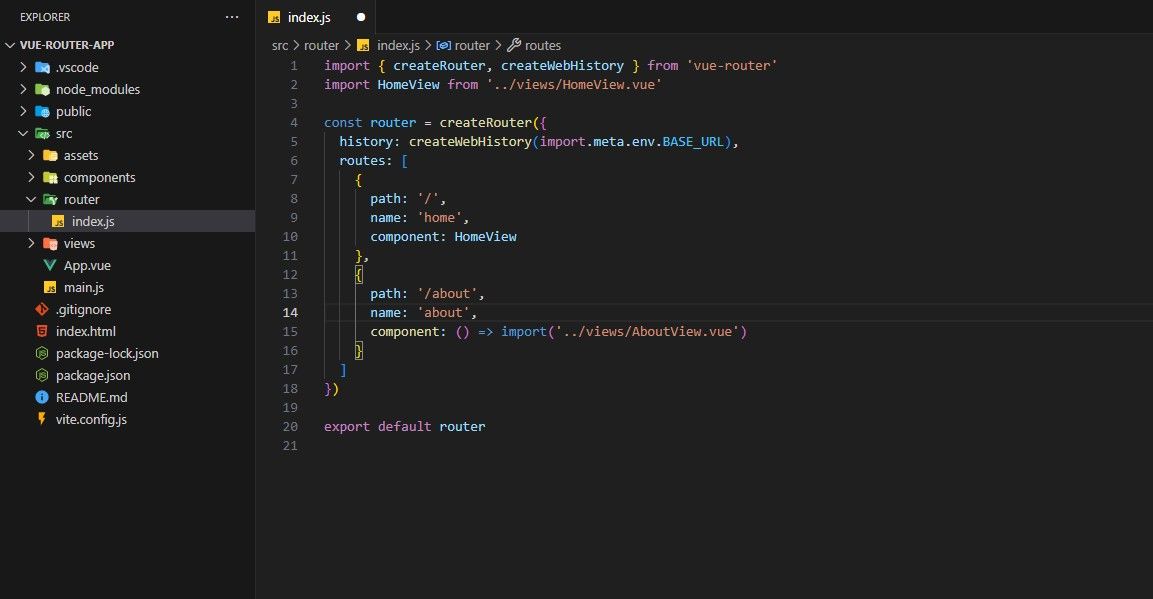
Task: Open the Explorer more actions menu
Action: click(232, 16)
